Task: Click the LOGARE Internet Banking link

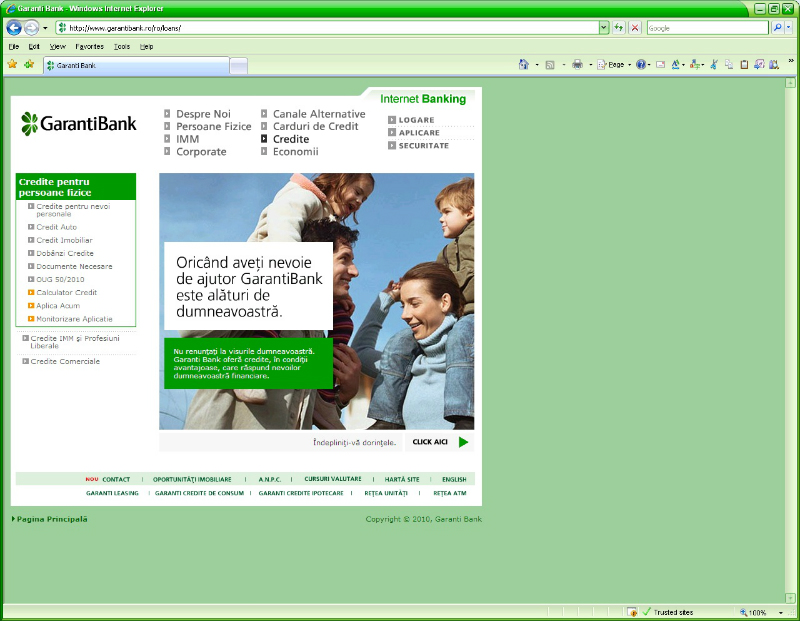Action: pyautogui.click(x=416, y=120)
